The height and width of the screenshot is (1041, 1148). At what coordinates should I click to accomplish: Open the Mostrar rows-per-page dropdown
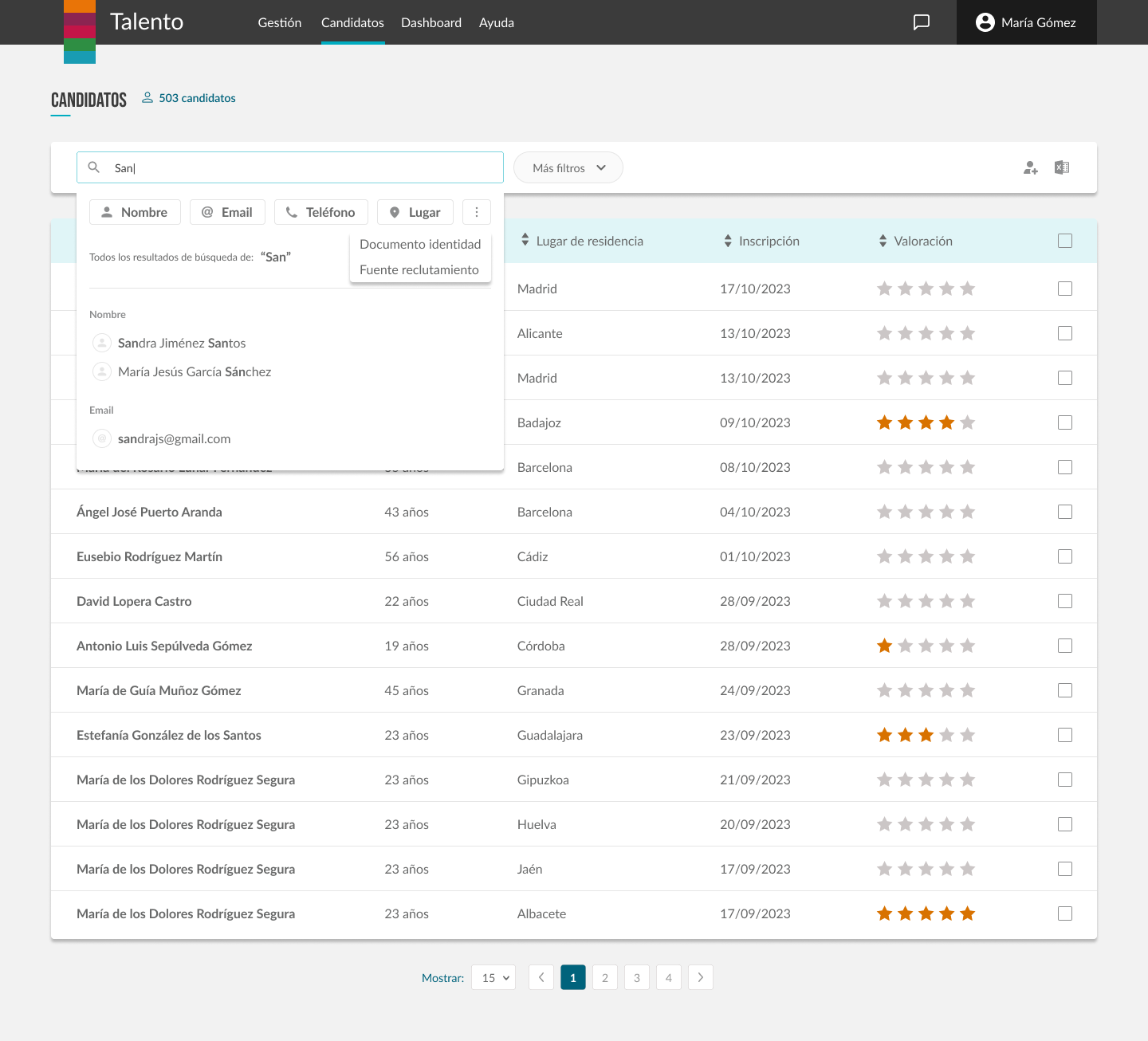[x=493, y=977]
